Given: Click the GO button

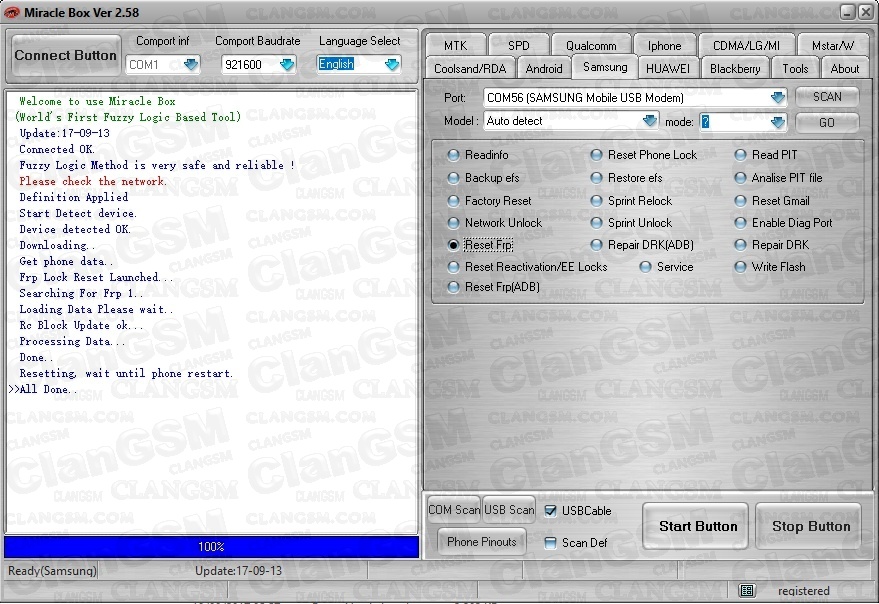Looking at the screenshot, I should click(827, 122).
